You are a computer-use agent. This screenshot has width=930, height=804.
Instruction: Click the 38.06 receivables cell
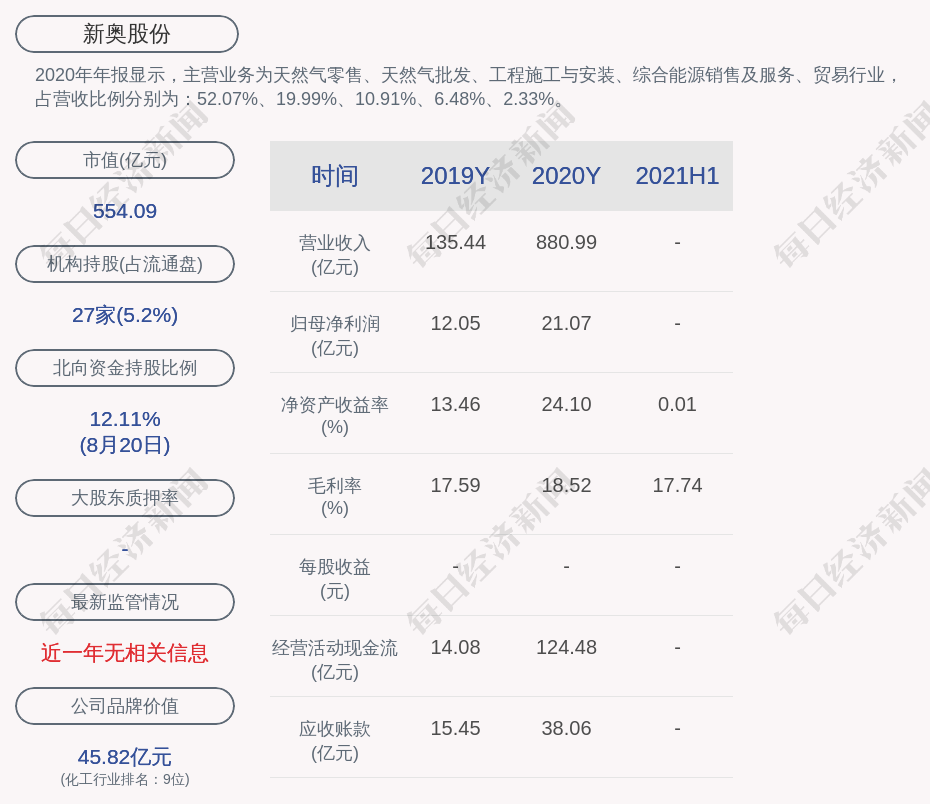[x=566, y=729]
